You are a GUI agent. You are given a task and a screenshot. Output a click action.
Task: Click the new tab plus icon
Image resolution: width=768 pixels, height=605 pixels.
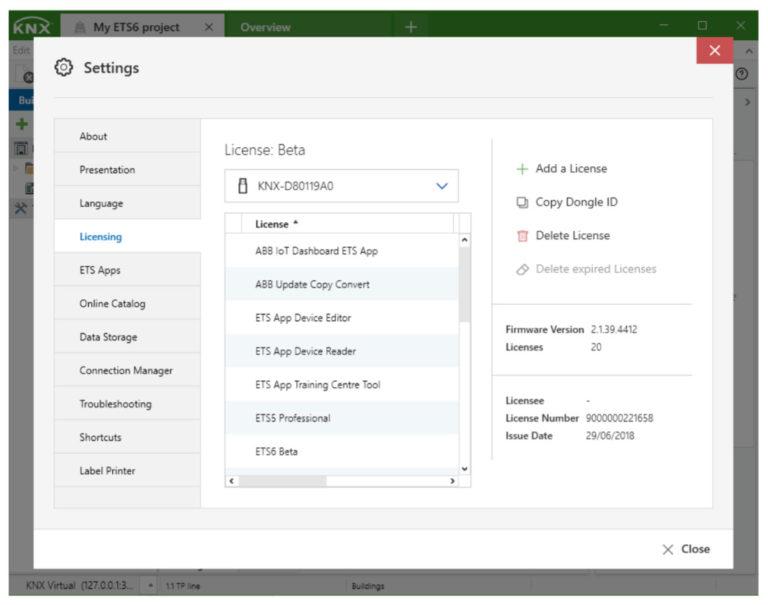(x=411, y=27)
